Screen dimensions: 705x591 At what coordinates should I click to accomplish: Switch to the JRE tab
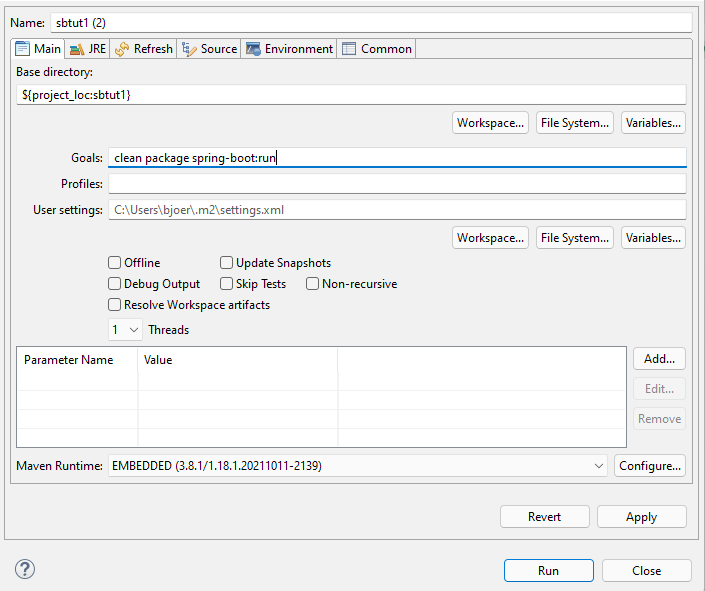tap(88, 49)
